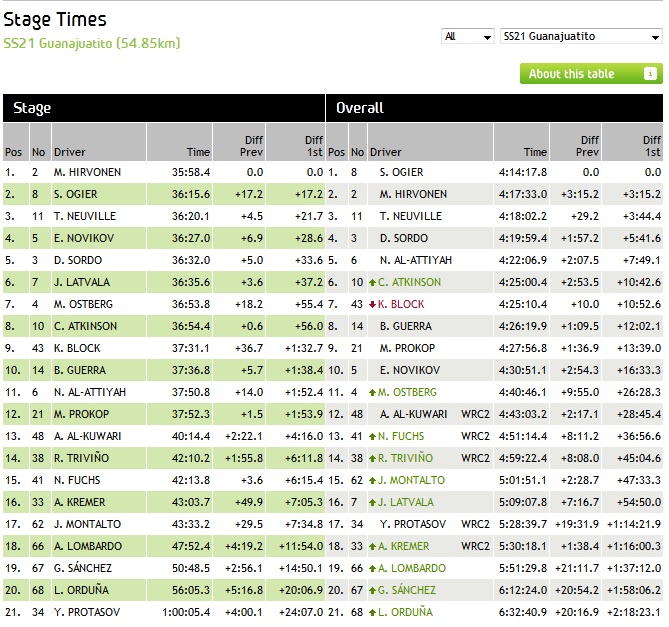Image resolution: width=669 pixels, height=627 pixels.
Task: Click the info icon on About this table
Action: (649, 74)
